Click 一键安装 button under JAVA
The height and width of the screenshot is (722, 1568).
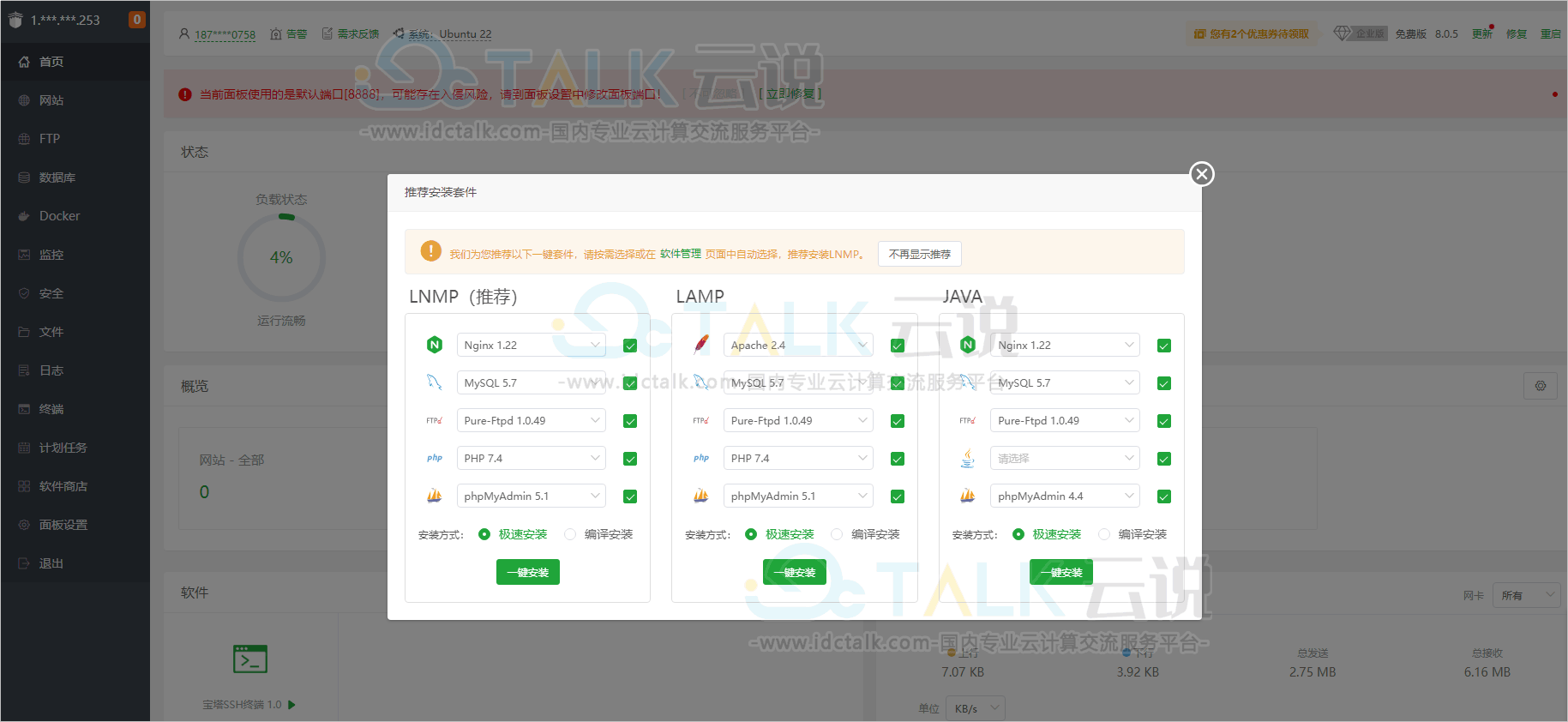point(1061,572)
